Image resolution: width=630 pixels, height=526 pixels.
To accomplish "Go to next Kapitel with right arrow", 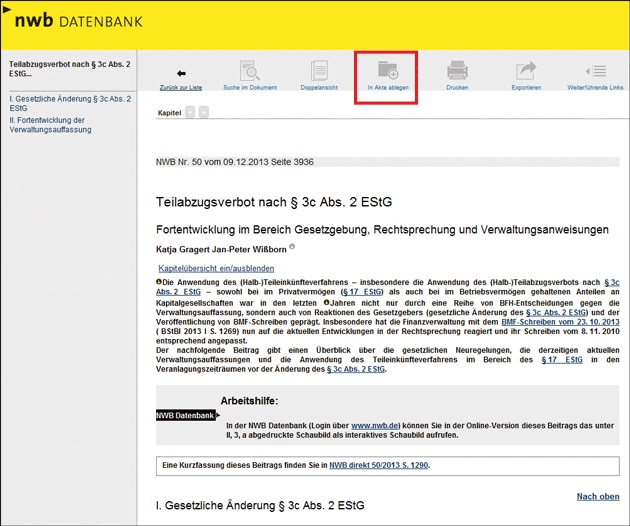I will click(x=204, y=112).
